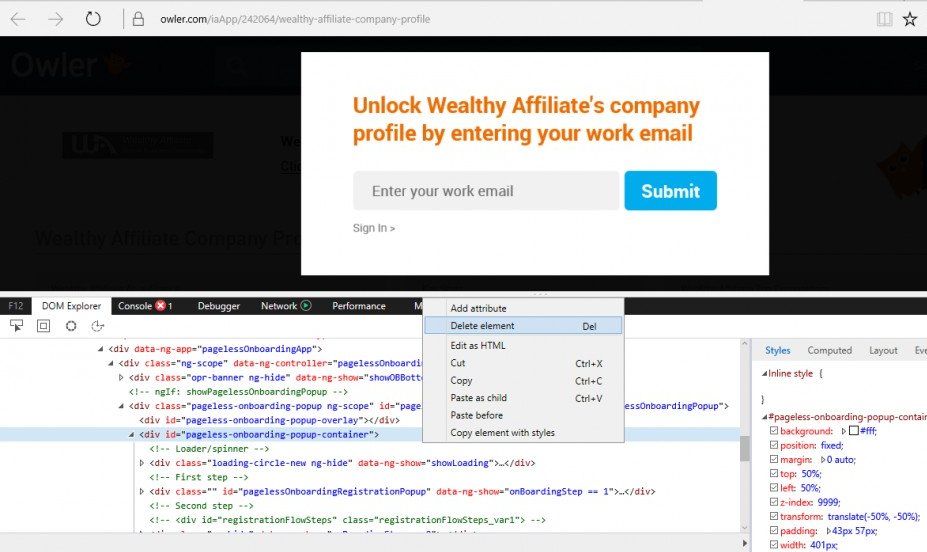Uncheck the position: fixed property
927x552 pixels.
tap(774, 445)
